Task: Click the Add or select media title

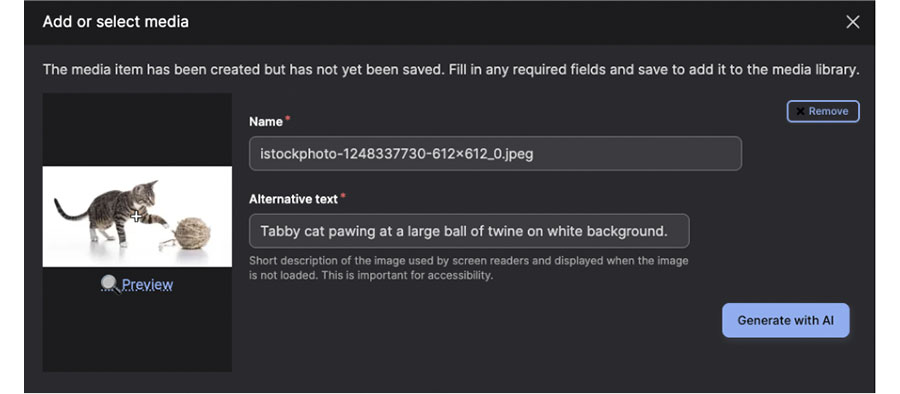Action: 115,22
